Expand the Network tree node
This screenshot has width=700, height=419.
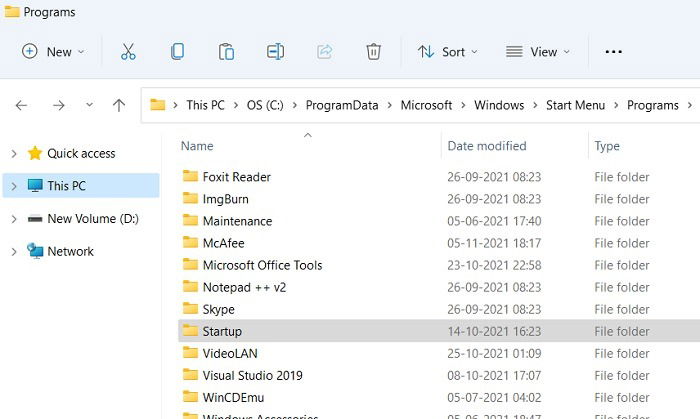[x=14, y=252]
